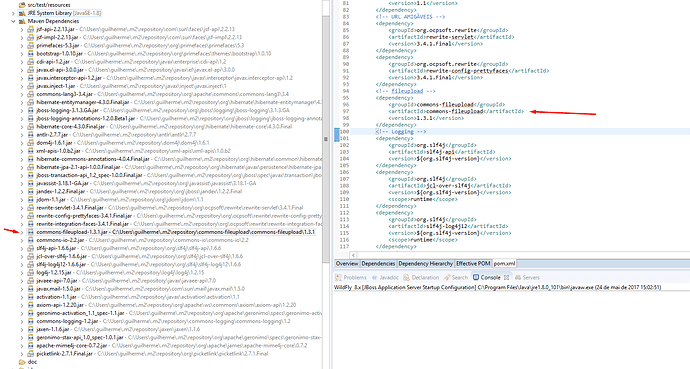Click the editor horizontal scrollbar left arrow

[353, 255]
